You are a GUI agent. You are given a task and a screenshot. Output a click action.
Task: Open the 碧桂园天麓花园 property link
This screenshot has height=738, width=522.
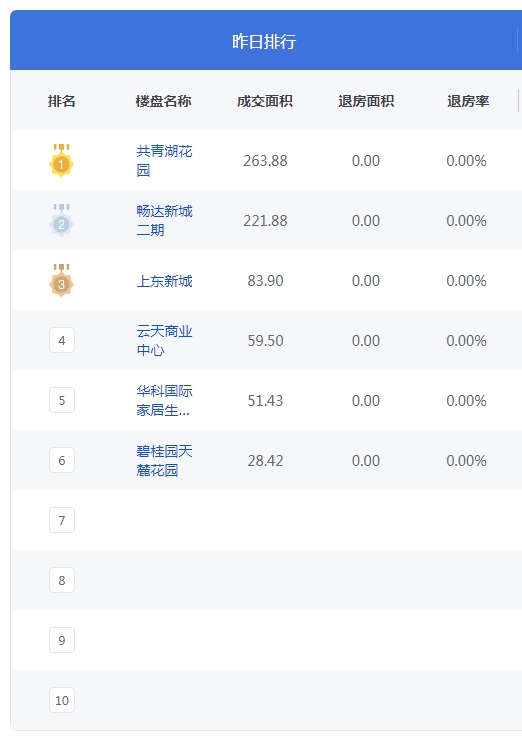tap(164, 460)
